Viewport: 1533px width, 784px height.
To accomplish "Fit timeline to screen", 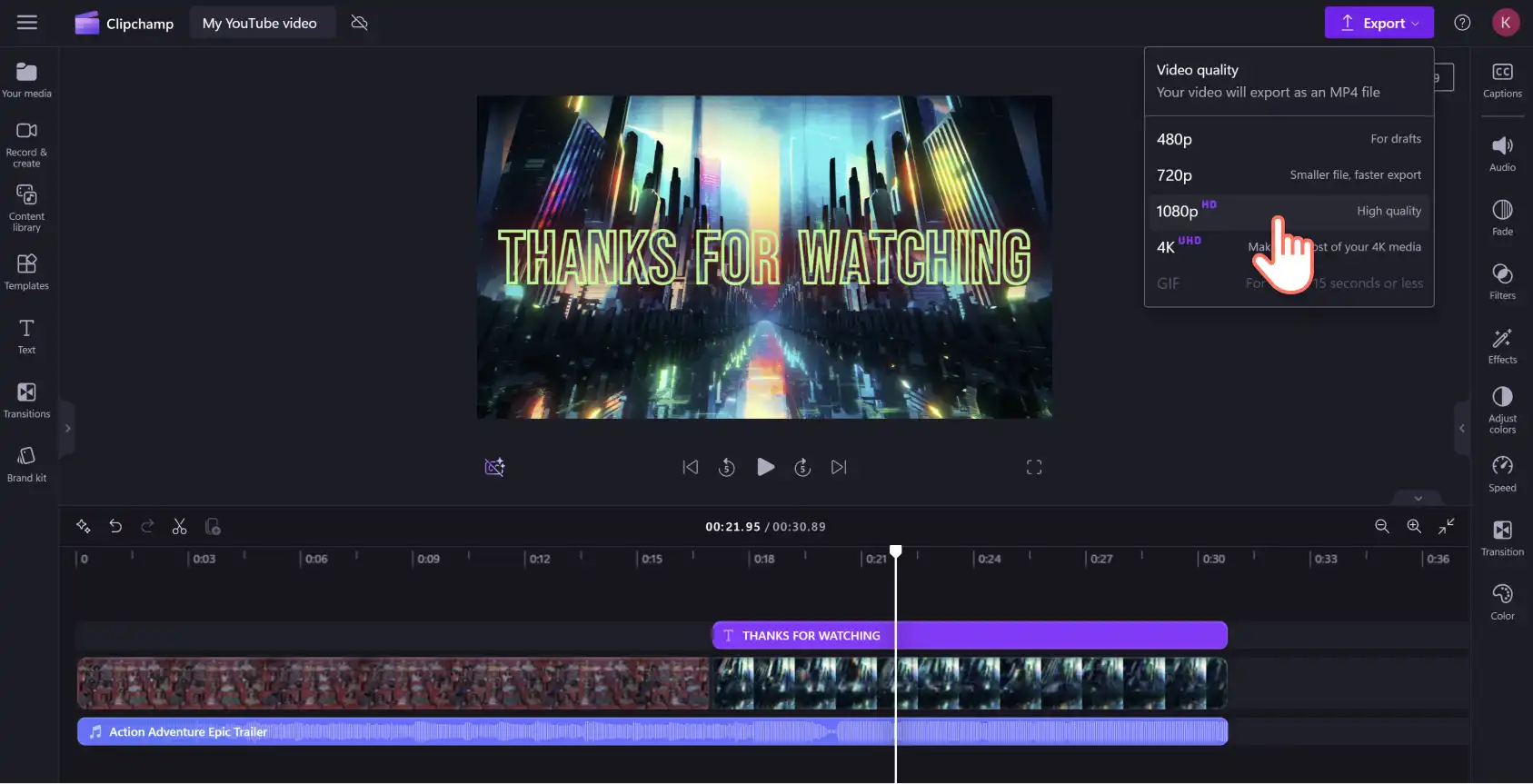I will [x=1447, y=526].
